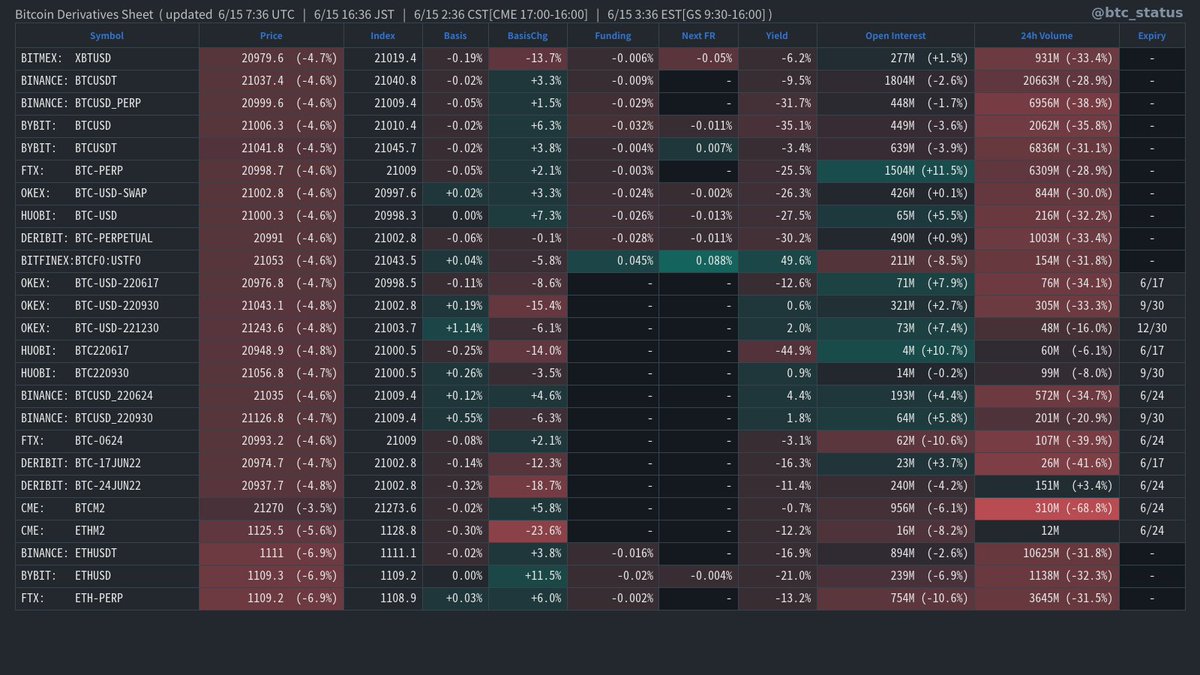
Task: Click the Symbol column header
Action: pyautogui.click(x=106, y=35)
